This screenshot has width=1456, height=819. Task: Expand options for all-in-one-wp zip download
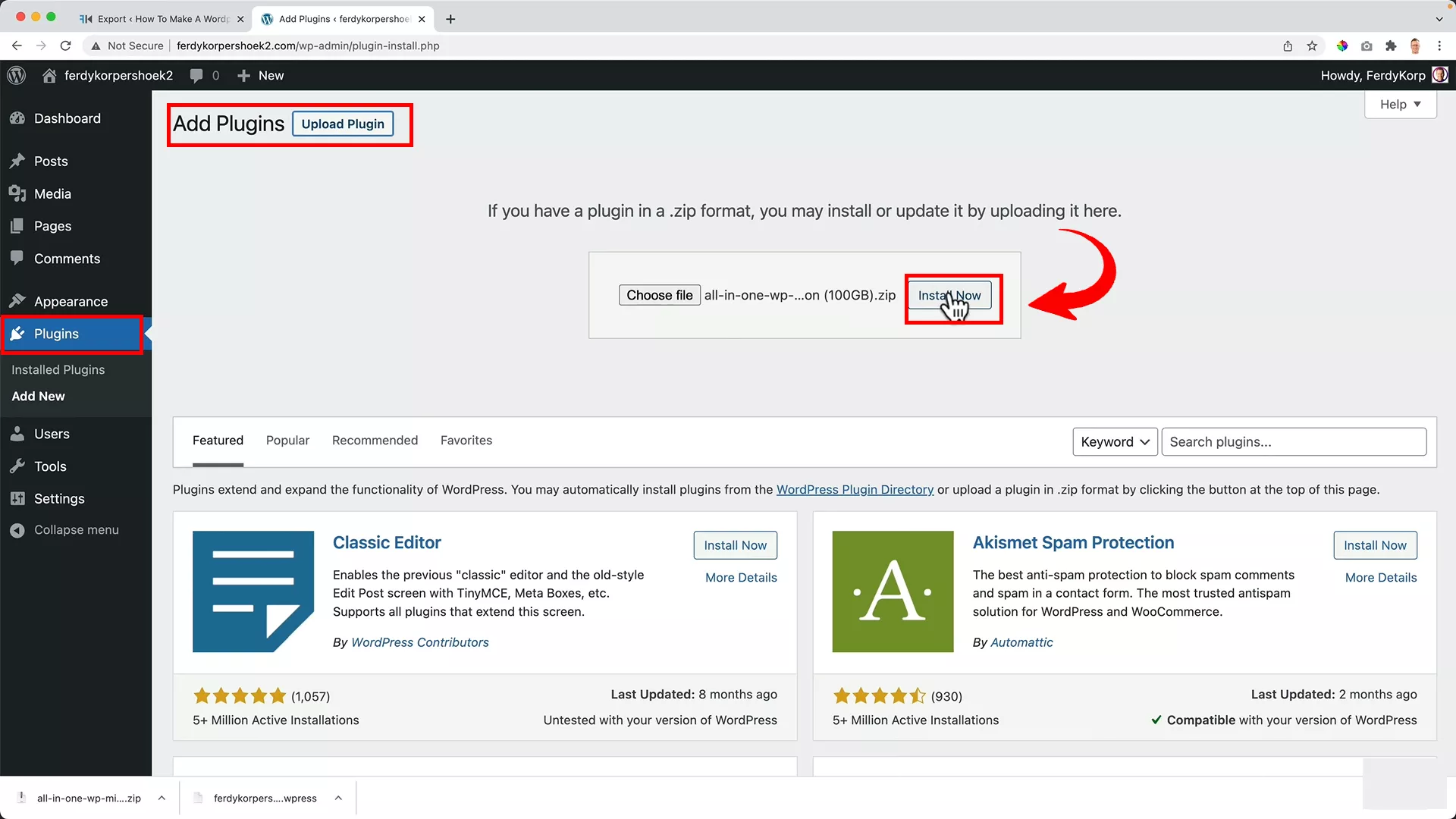(162, 798)
